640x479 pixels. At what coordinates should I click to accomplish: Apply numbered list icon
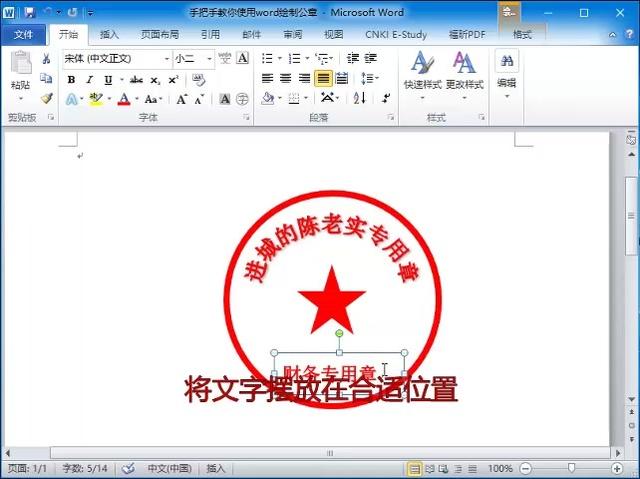click(x=294, y=58)
